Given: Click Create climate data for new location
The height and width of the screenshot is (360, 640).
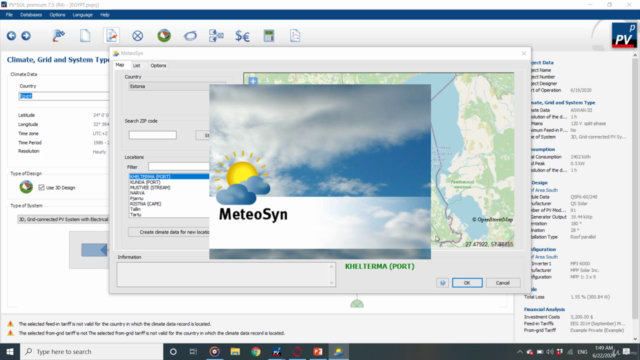Looking at the screenshot, I should point(169,232).
